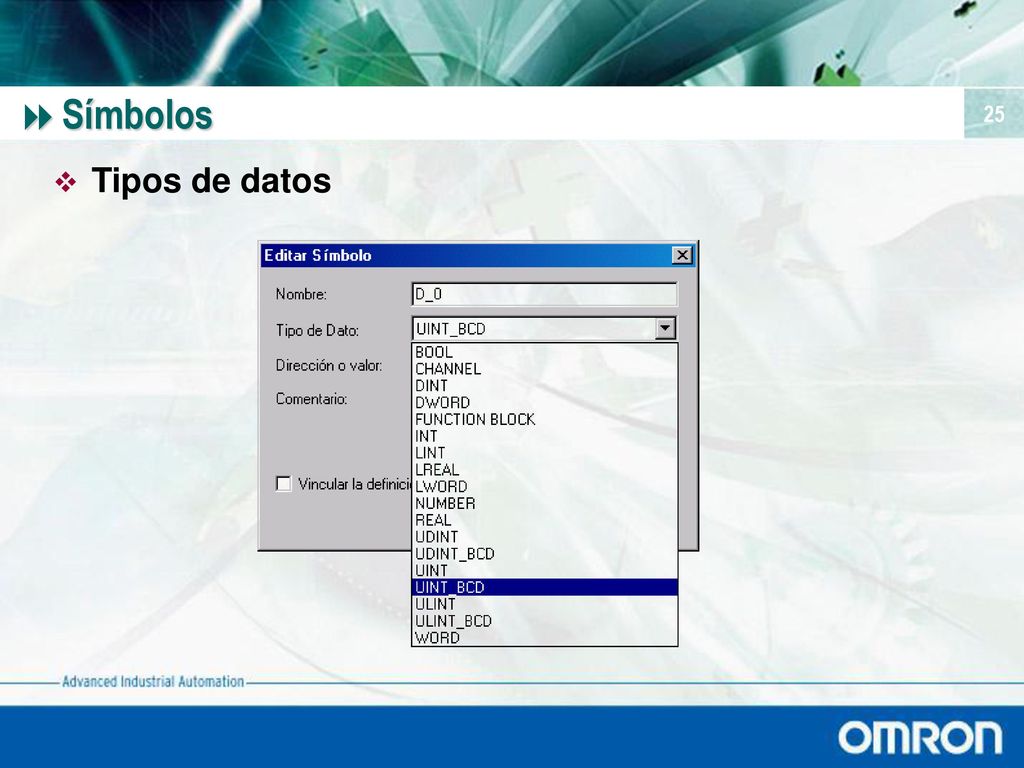Screen dimensions: 1024x768
Task: Select BOOL from the data type list
Action: 545,352
